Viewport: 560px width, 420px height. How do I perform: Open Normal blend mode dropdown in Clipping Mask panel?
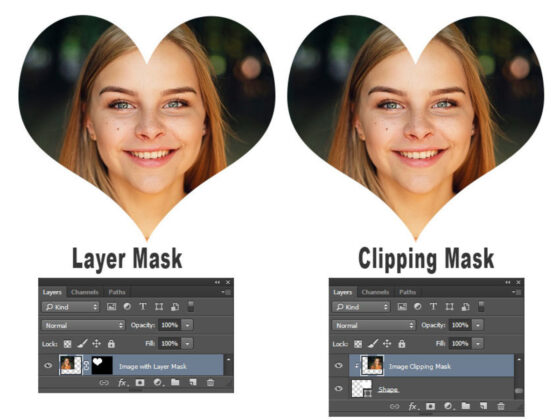374,325
